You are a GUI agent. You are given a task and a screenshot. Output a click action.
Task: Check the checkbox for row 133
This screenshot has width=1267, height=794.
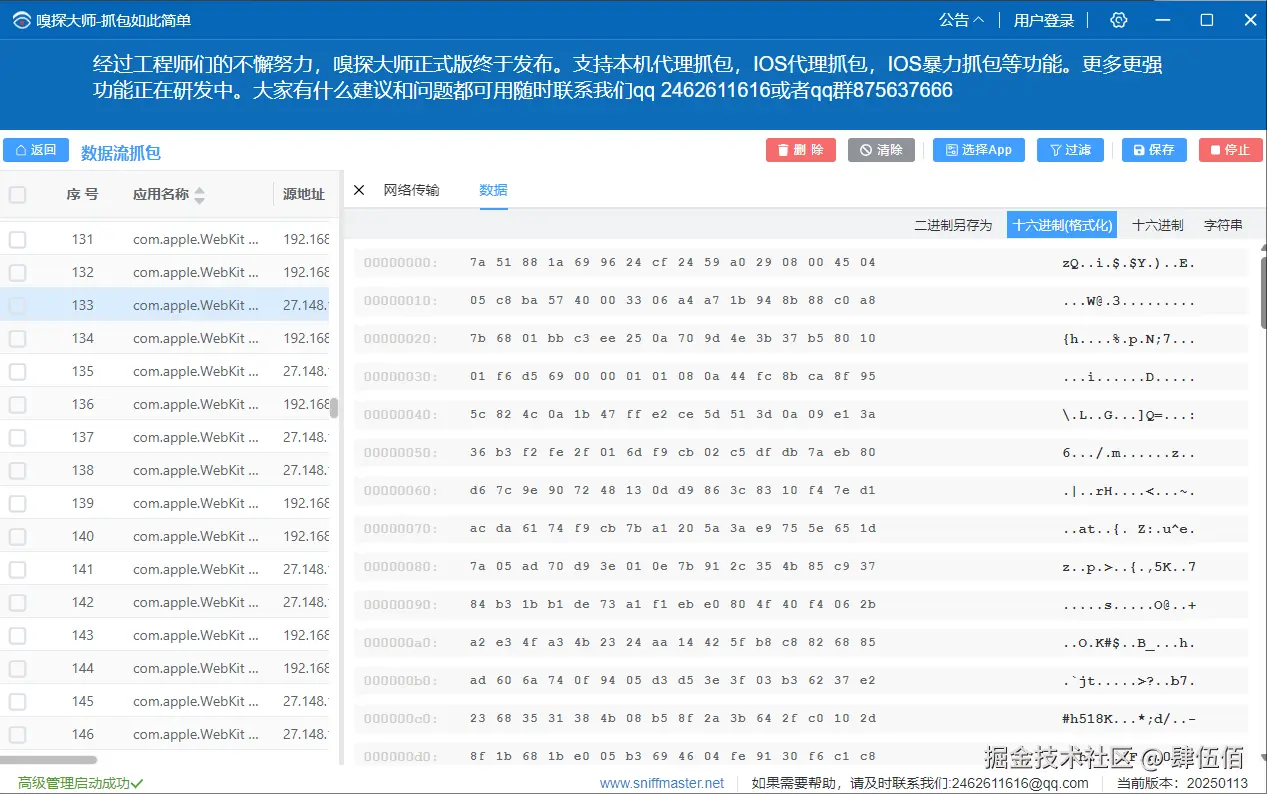coord(17,305)
